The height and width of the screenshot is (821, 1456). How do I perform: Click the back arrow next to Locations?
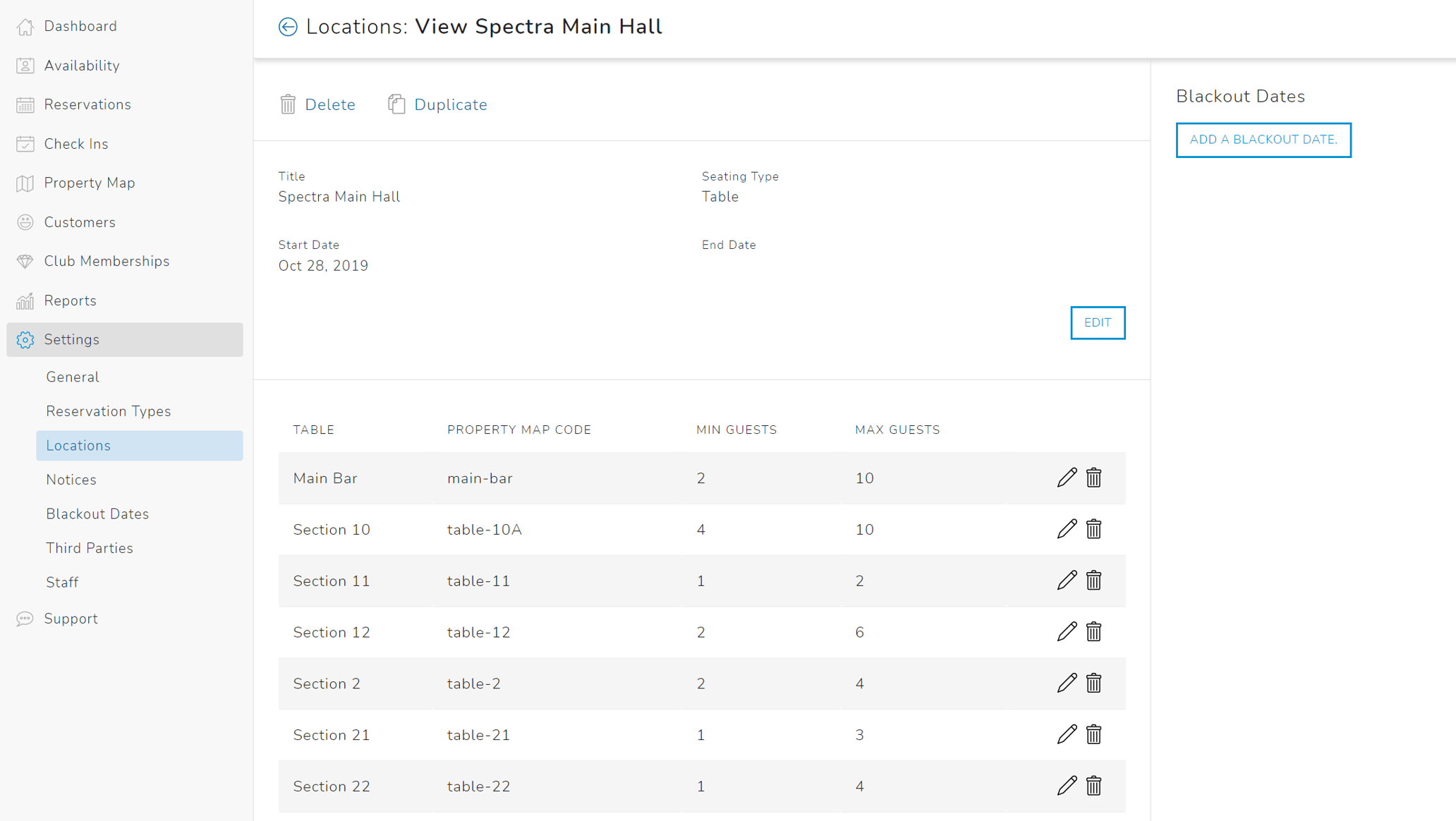pos(288,27)
